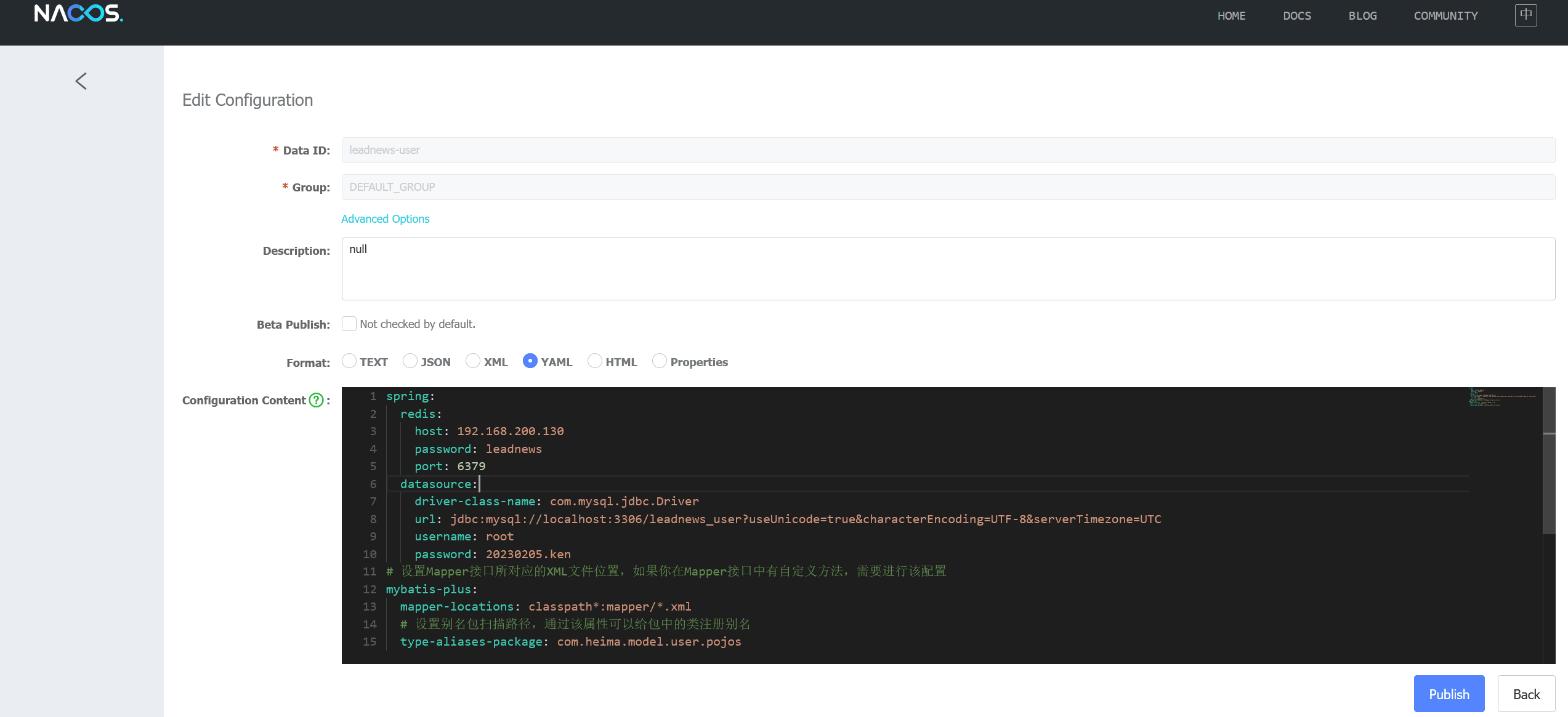Select the YAML format radio button
This screenshot has width=1568, height=717.
tap(530, 361)
